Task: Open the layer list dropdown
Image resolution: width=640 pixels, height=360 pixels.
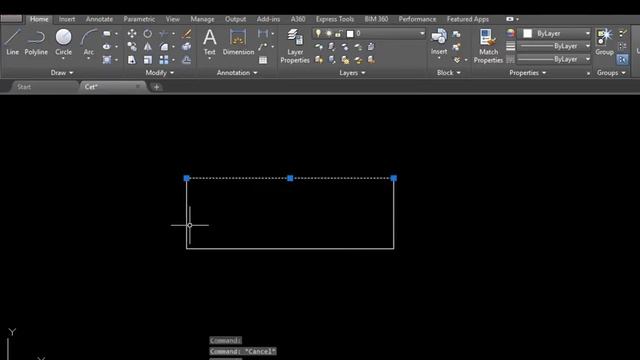Action: coord(422,33)
